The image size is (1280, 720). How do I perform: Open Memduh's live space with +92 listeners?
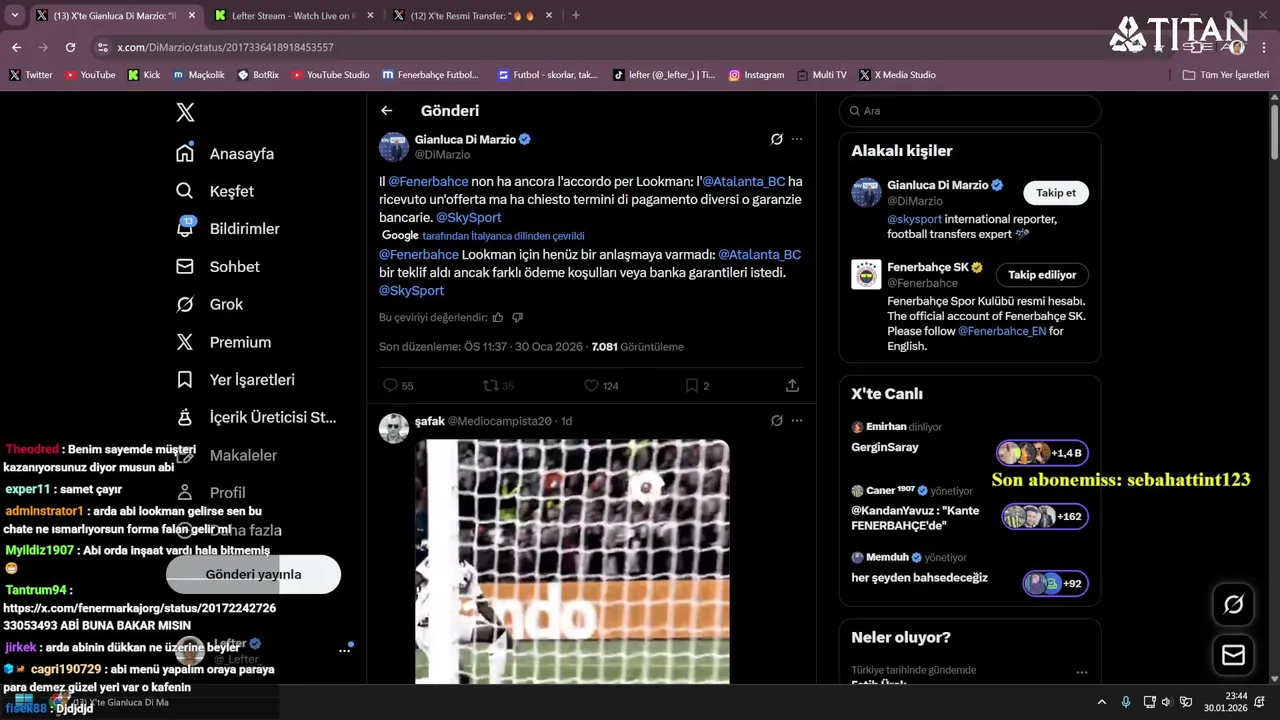point(969,572)
